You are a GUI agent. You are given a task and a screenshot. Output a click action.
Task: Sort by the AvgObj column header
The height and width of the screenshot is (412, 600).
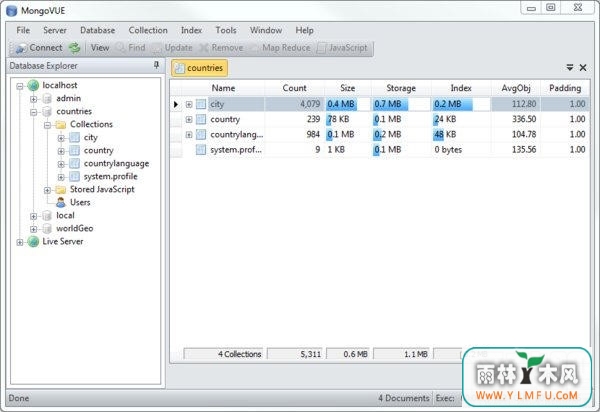point(516,88)
